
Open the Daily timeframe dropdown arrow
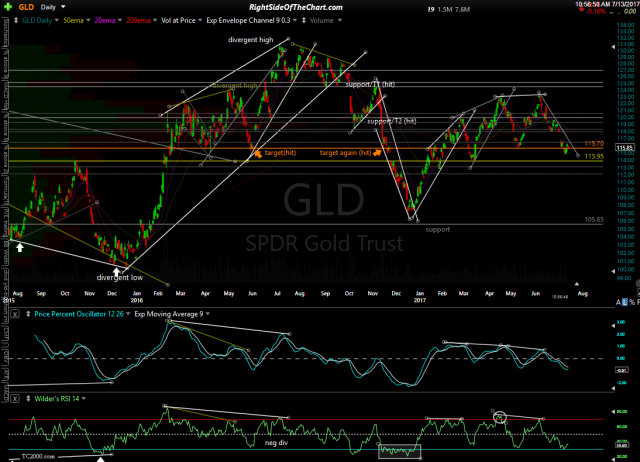pyautogui.click(x=63, y=7)
